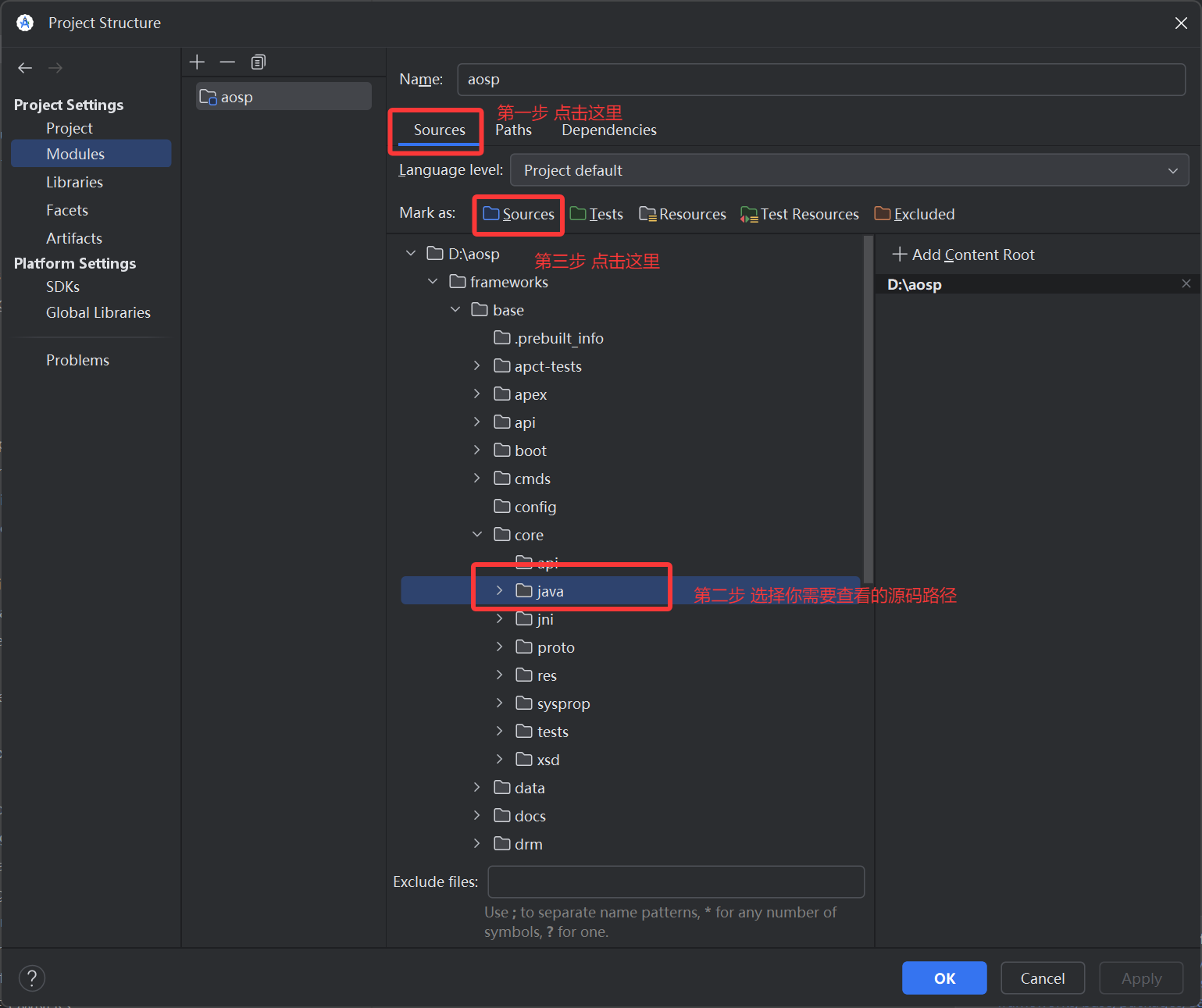Open Project settings in sidebar

(x=70, y=128)
